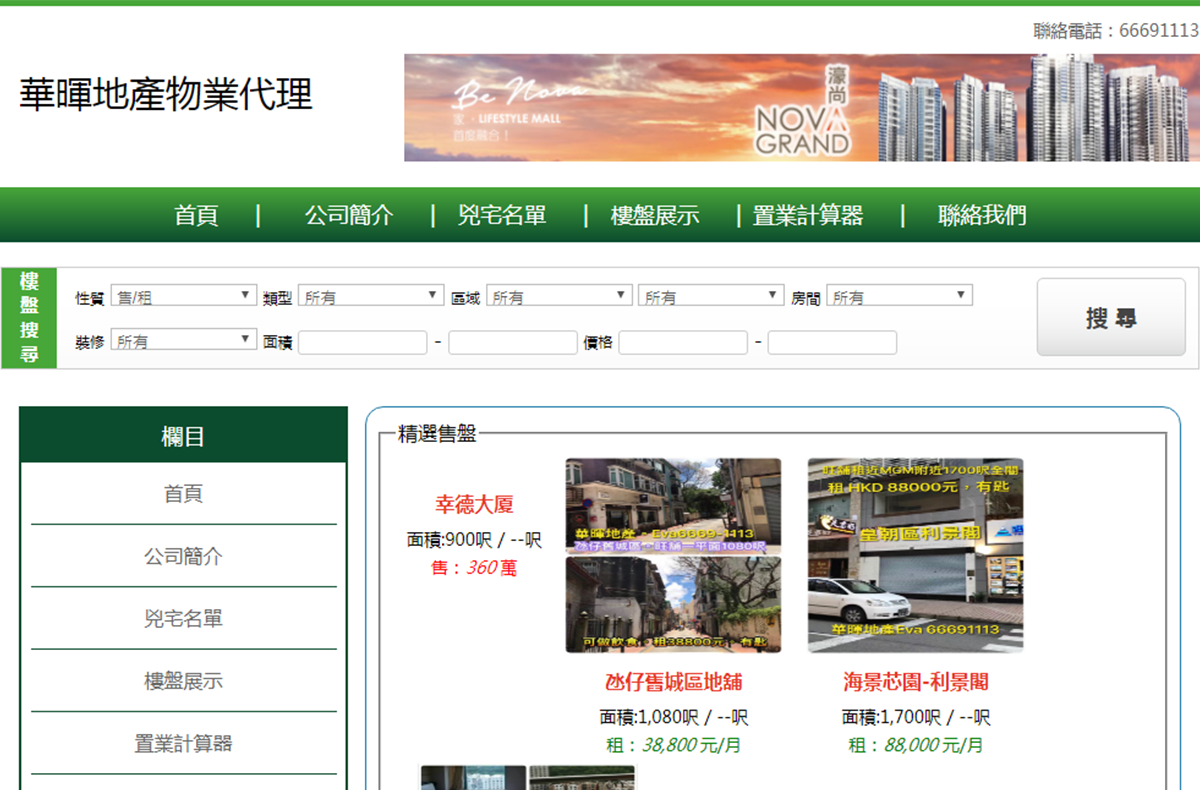Focus the minimum 價格 input field
This screenshot has height=790, width=1200.
click(683, 342)
